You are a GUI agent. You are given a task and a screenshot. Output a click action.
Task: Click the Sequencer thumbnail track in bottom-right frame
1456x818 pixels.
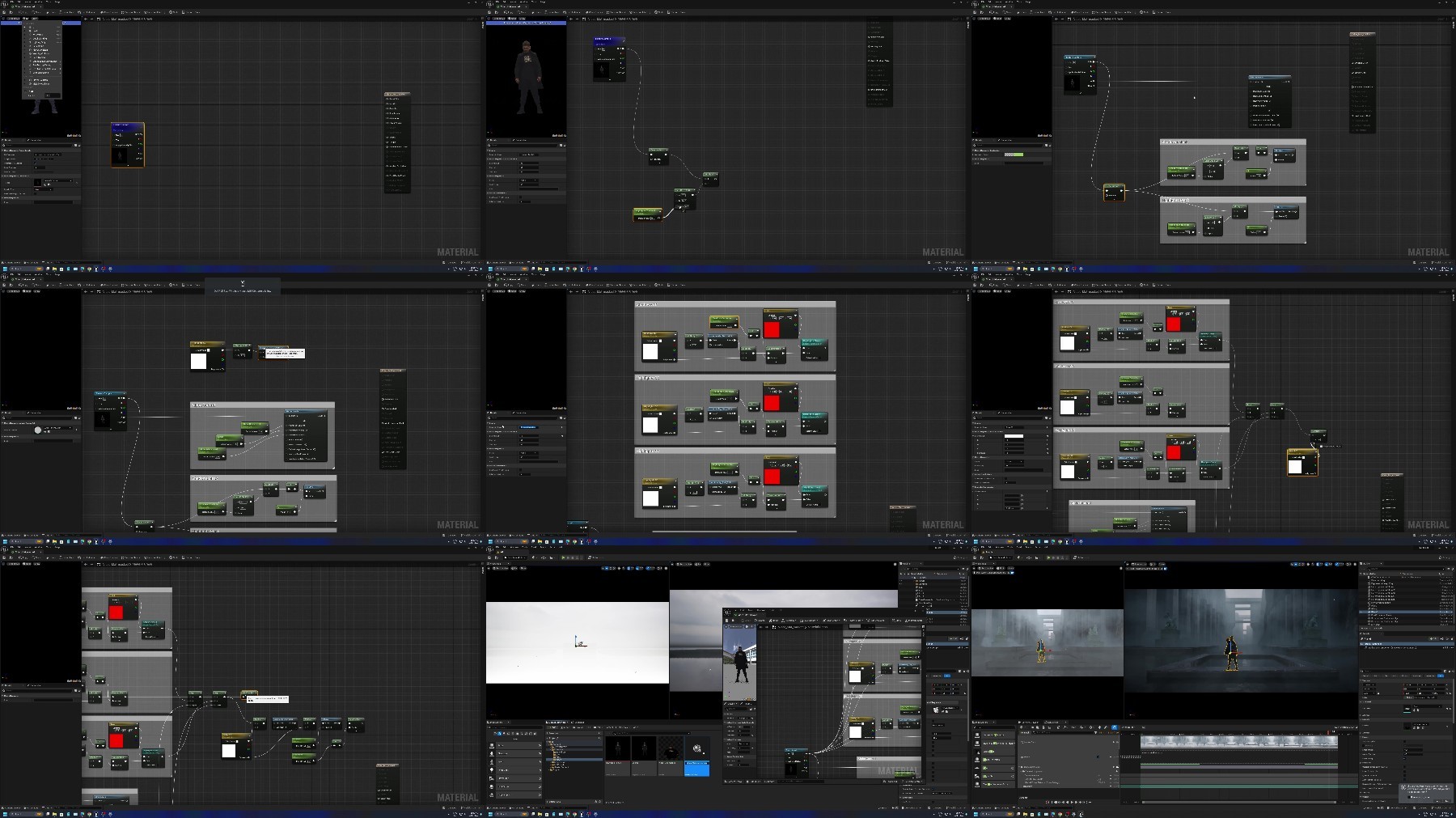tap(1238, 741)
